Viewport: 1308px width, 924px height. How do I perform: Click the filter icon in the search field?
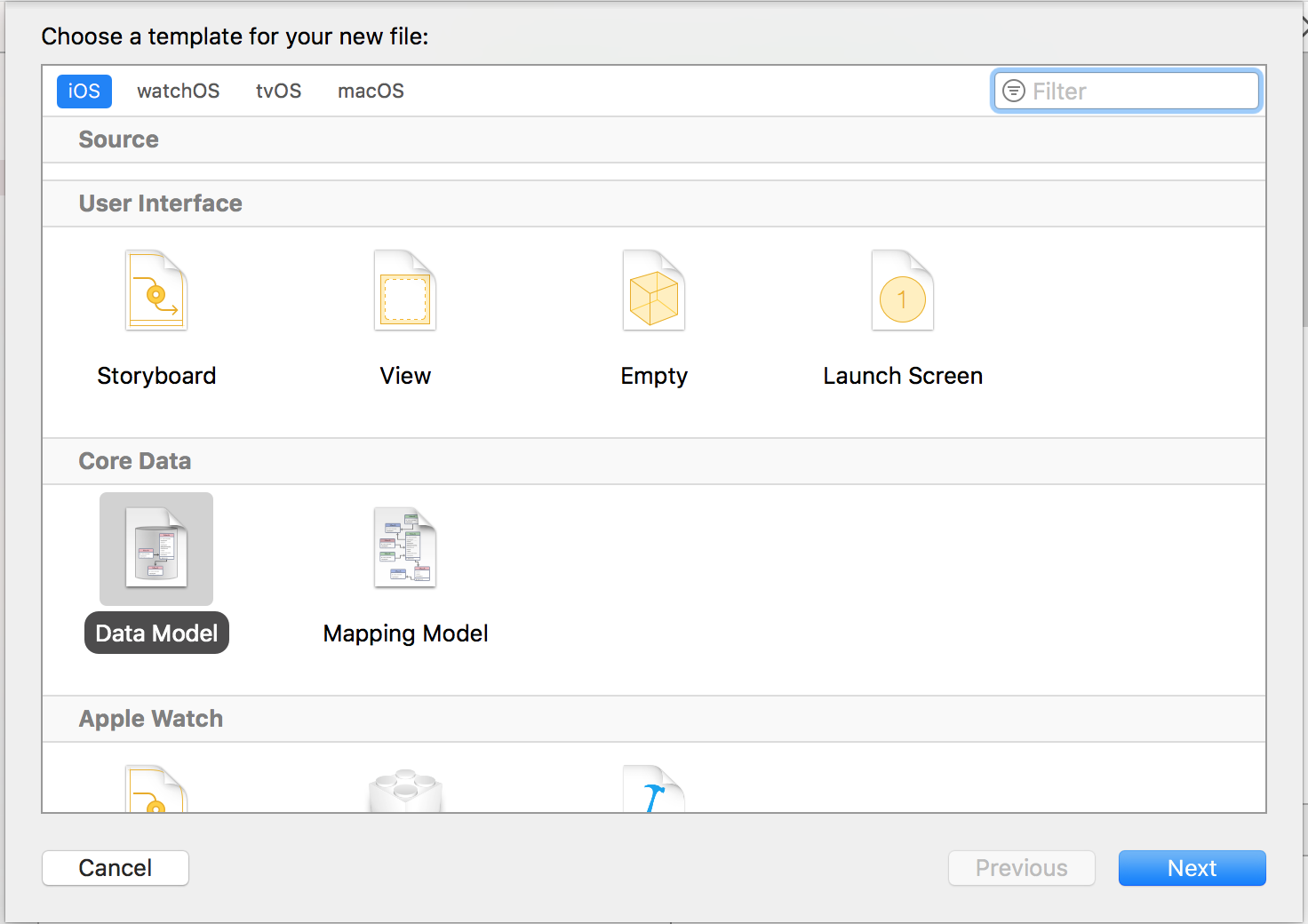coord(1013,91)
